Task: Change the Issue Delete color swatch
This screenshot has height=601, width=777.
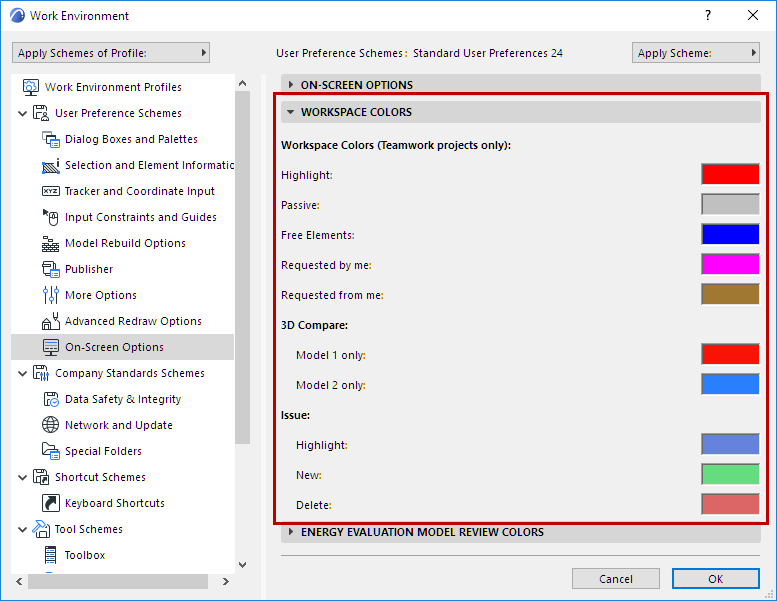Action: (x=730, y=504)
